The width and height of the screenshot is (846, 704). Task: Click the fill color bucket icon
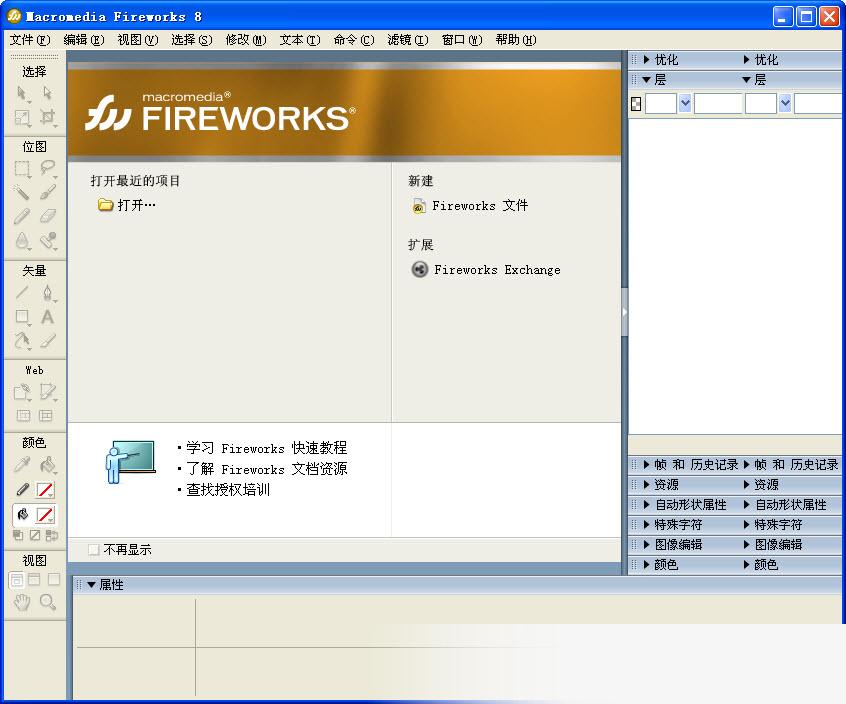point(23,514)
